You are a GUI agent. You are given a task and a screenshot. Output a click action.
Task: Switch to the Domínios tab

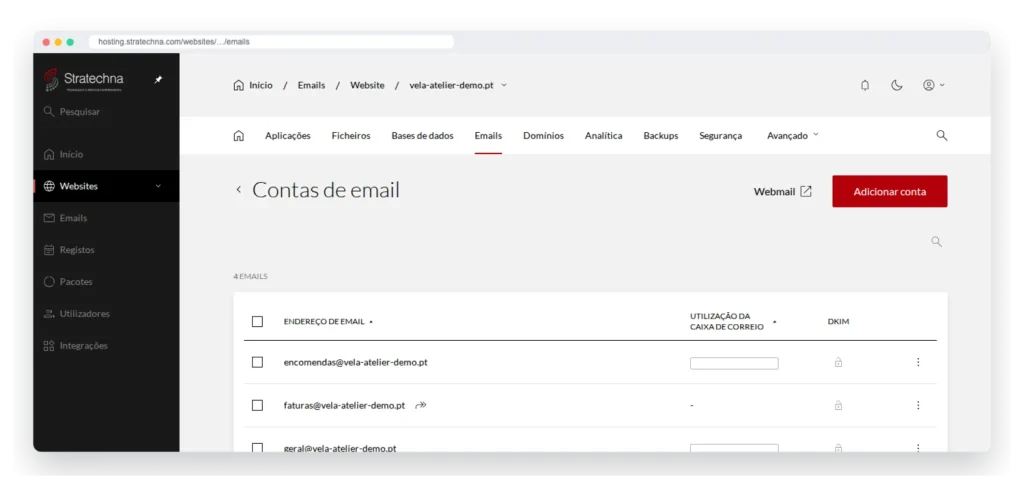pos(543,136)
